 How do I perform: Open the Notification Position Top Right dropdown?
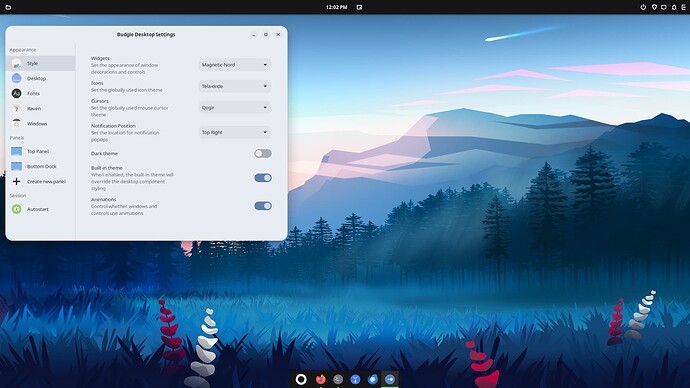coord(235,132)
